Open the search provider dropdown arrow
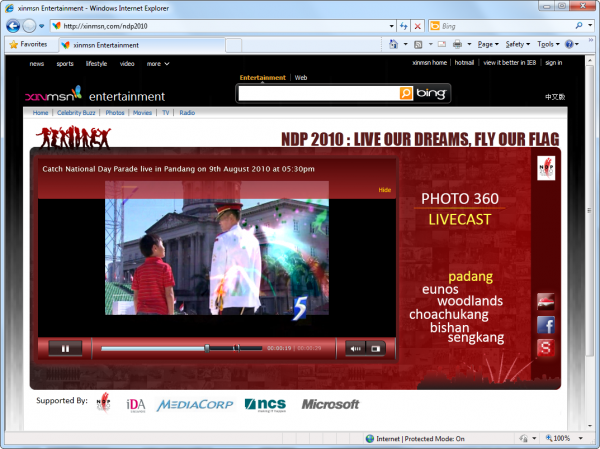 tap(590, 26)
